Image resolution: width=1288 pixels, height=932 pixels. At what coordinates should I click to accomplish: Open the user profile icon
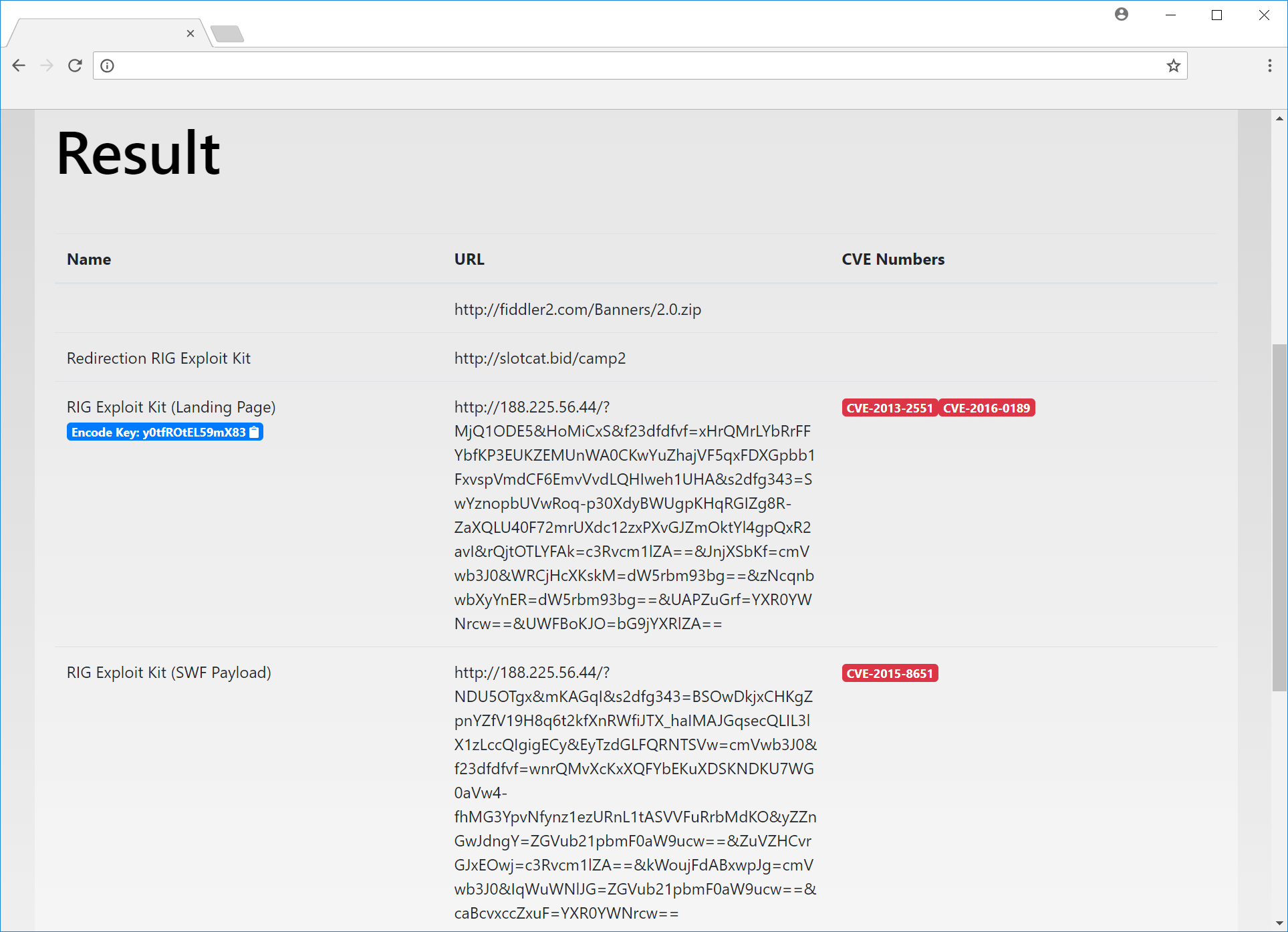coord(1121,15)
